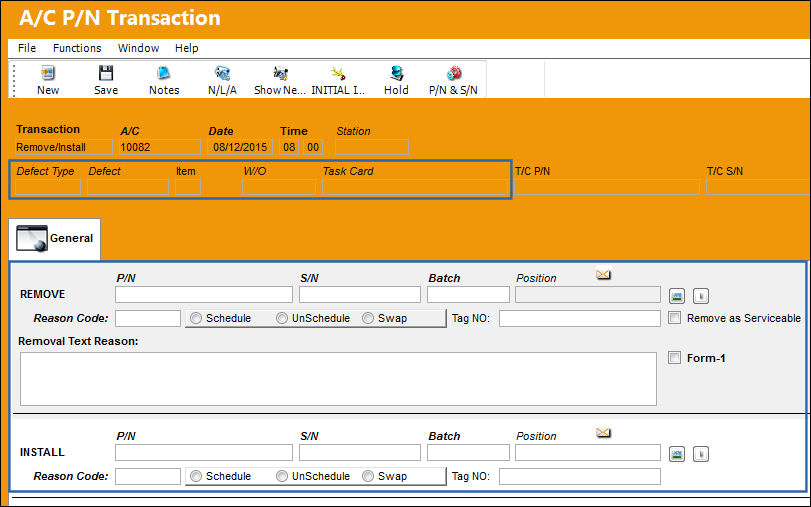
Task: Select UnSchedule radio in REMOVE section
Action: point(281,318)
